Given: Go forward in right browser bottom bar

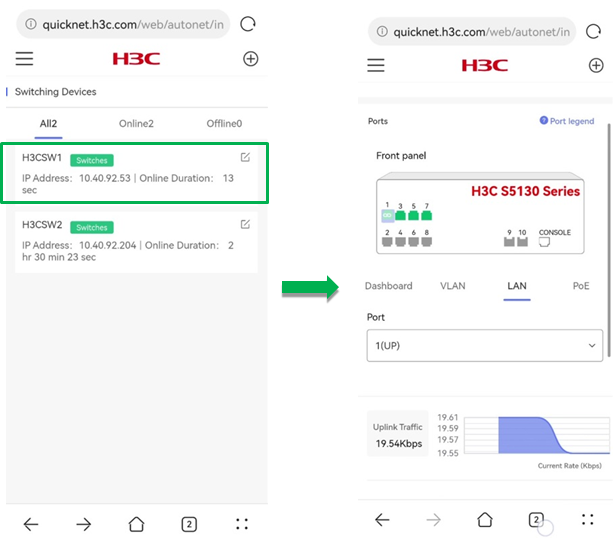Looking at the screenshot, I should click(433, 520).
